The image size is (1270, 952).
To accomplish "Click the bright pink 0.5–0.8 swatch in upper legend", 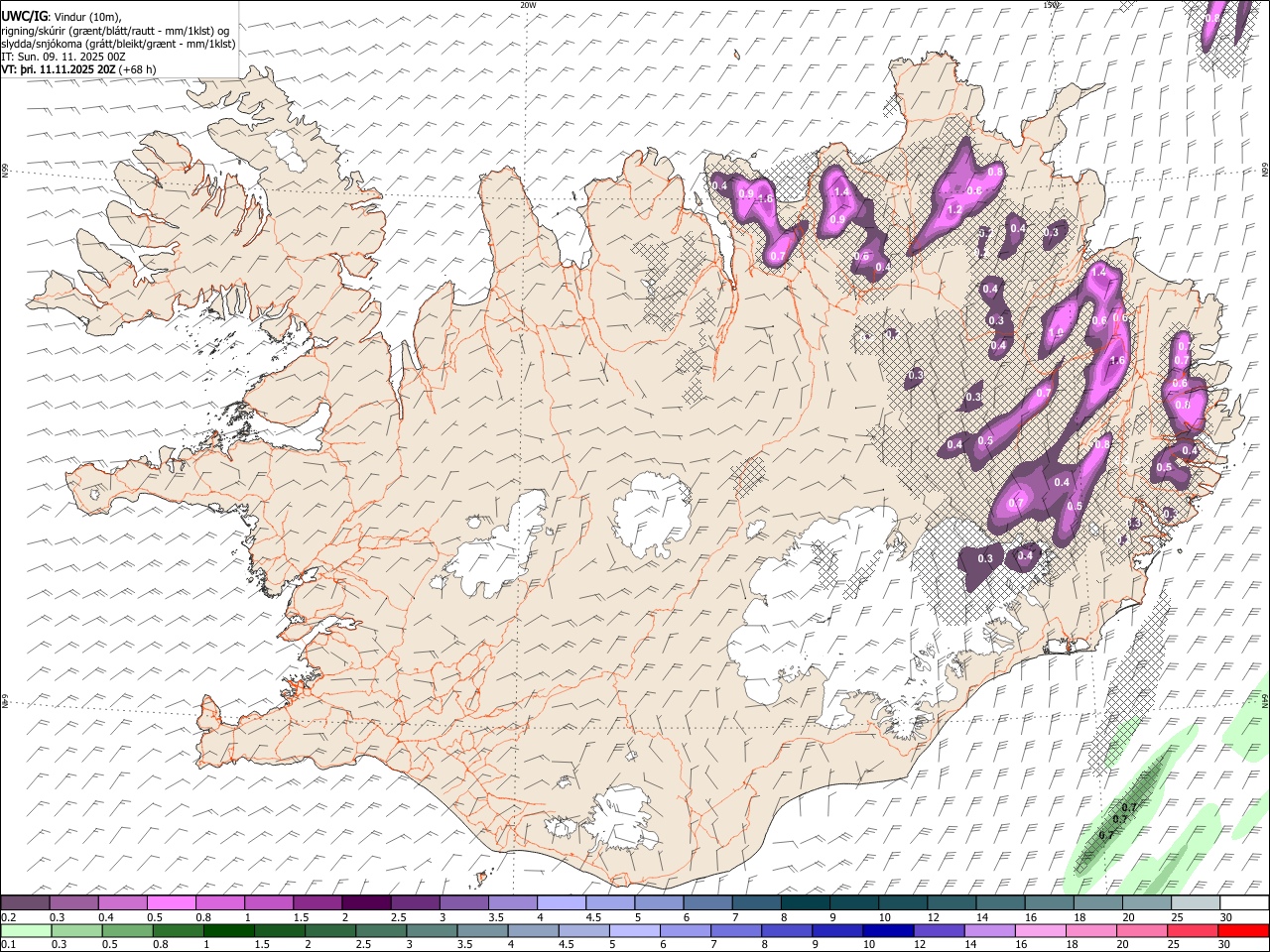I will [x=171, y=903].
